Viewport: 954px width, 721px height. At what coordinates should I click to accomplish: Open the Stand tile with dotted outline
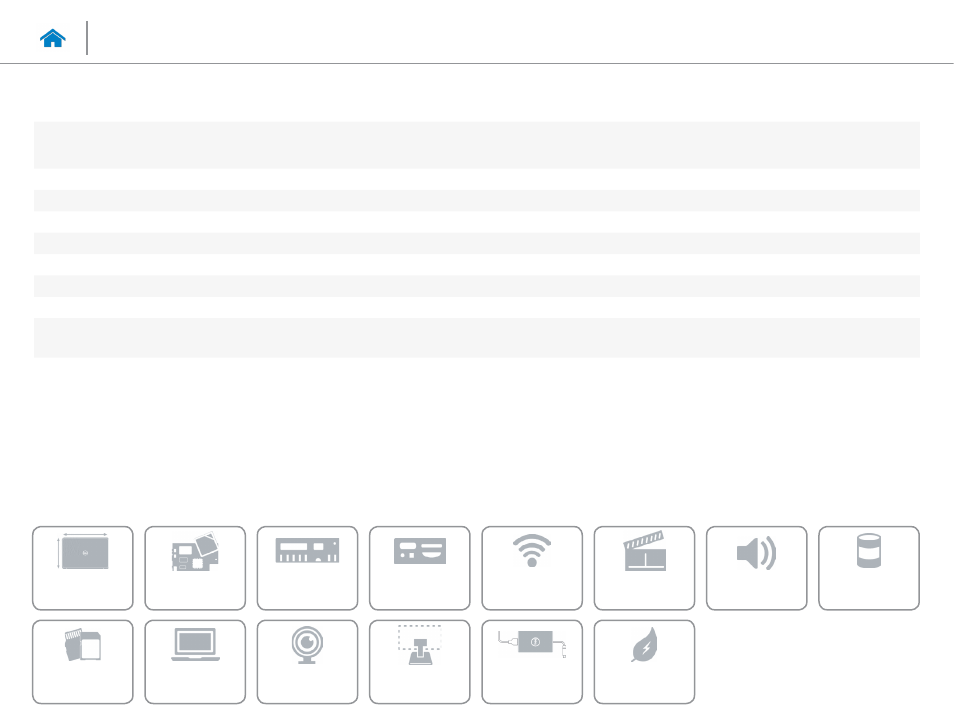(x=420, y=661)
